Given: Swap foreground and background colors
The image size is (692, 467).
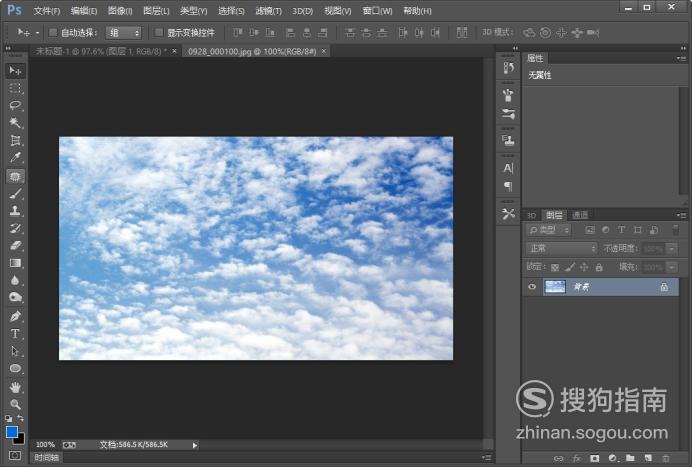Looking at the screenshot, I should tap(21, 418).
